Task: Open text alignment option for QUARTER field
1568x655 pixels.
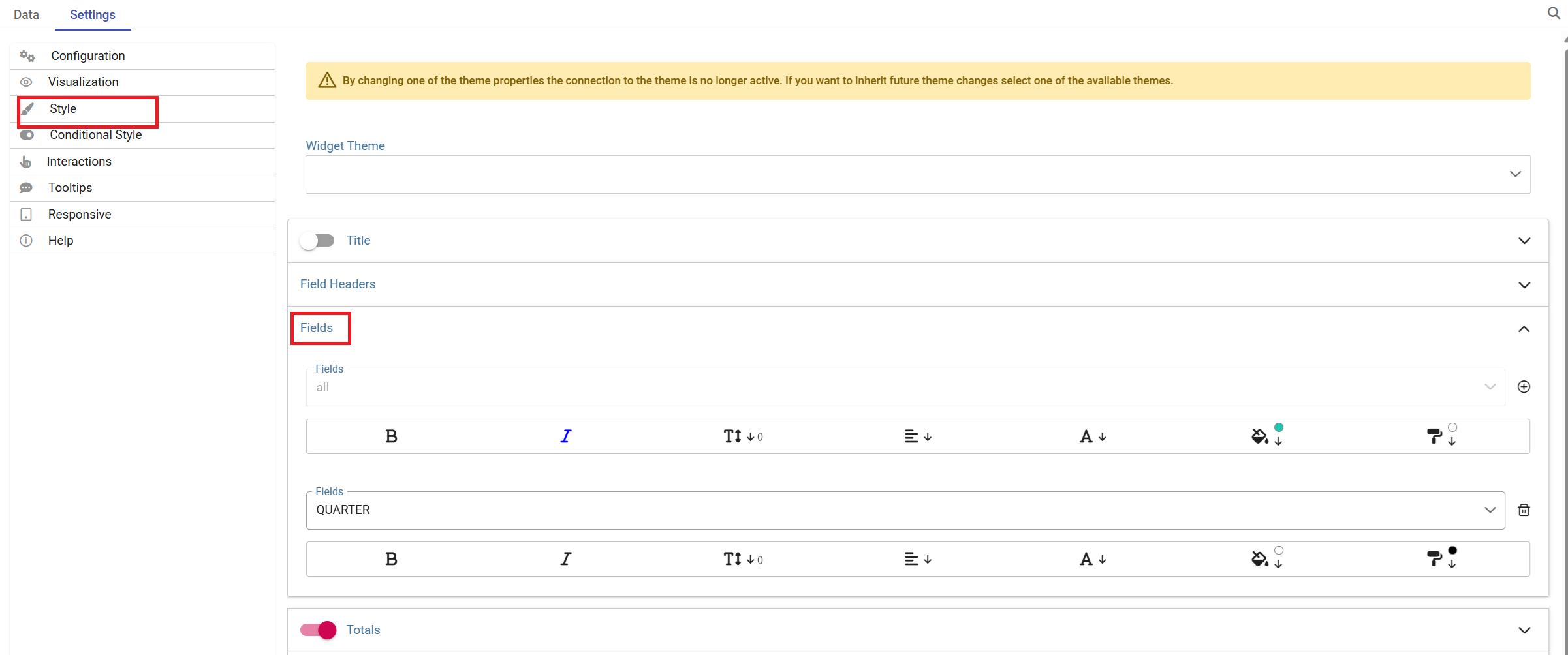Action: click(918, 559)
